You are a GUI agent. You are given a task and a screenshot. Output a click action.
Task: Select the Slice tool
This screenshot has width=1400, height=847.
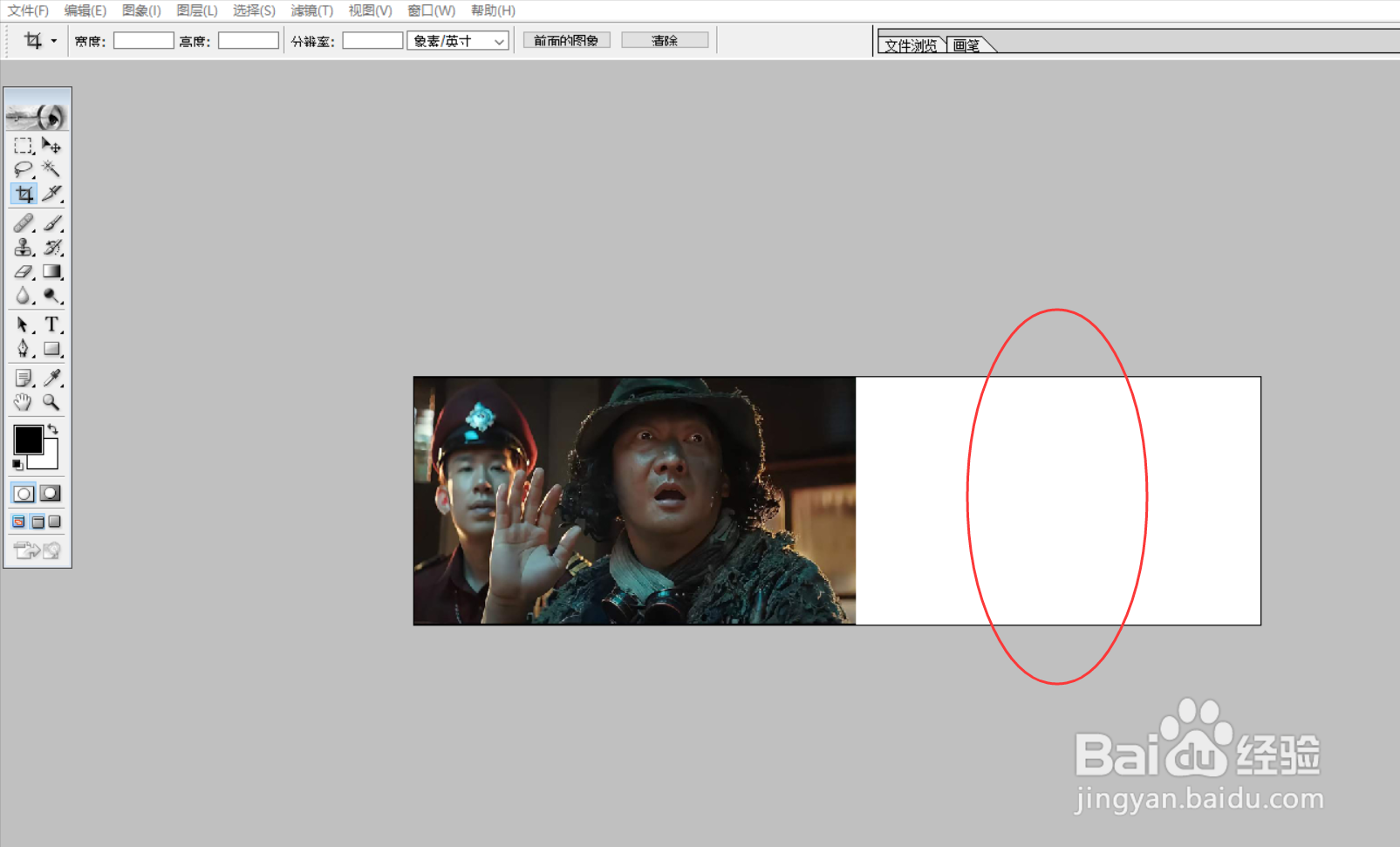click(x=51, y=194)
